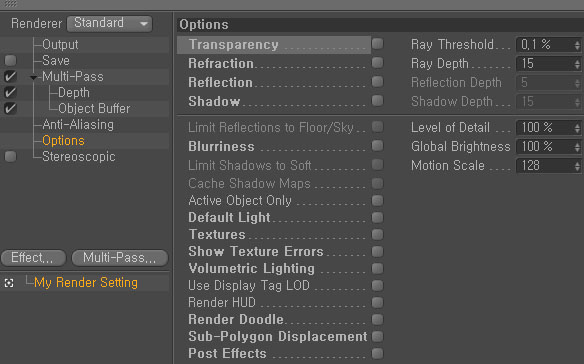Click the Motion Scale stepper arrows
584x364 pixels.
click(x=577, y=166)
